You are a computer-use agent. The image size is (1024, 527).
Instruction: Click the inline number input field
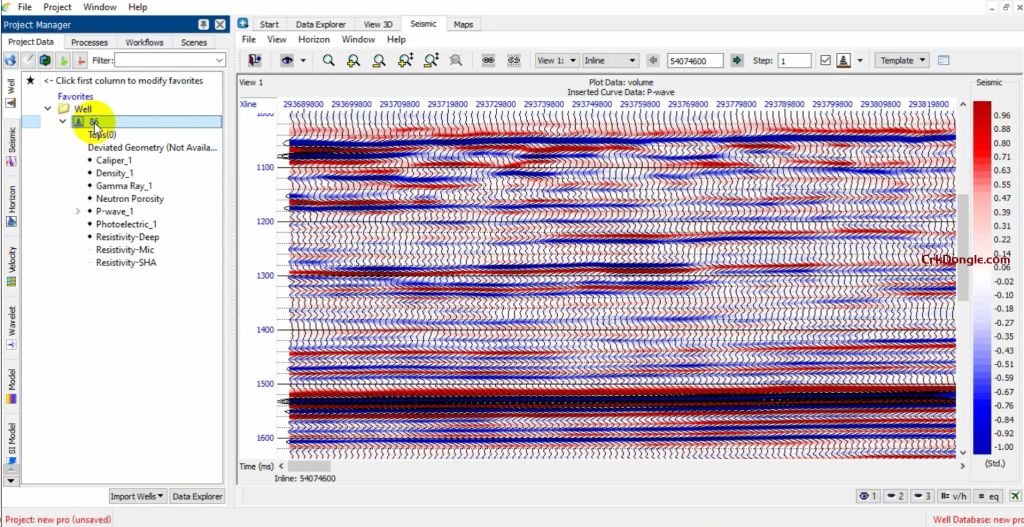click(x=695, y=61)
